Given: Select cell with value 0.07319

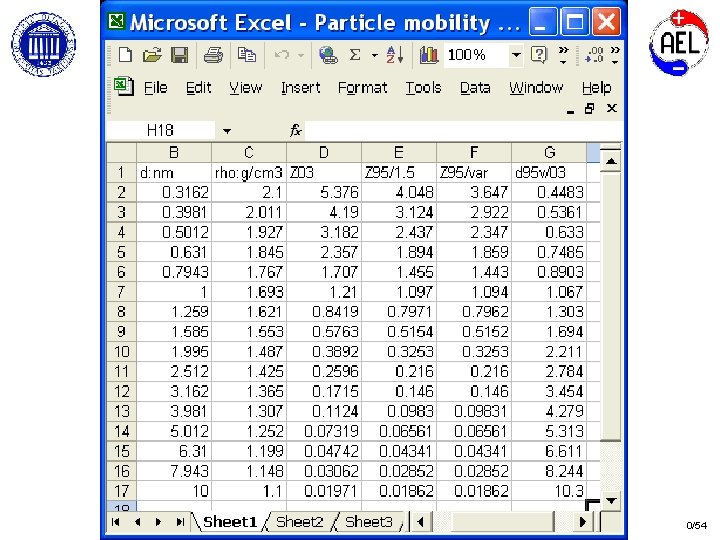Looking at the screenshot, I should pyautogui.click(x=324, y=431).
